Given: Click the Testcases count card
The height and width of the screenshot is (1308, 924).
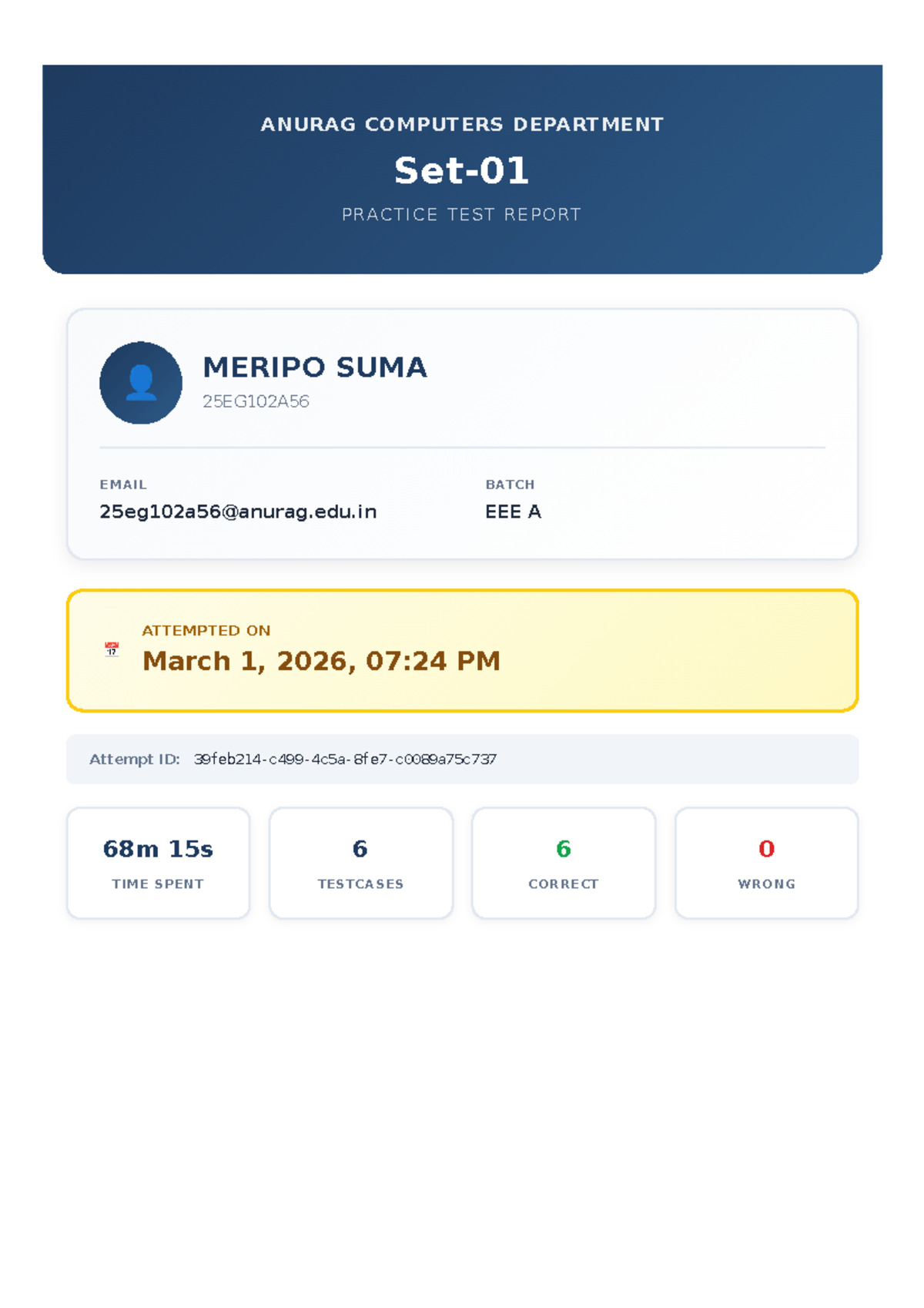Looking at the screenshot, I should point(360,863).
